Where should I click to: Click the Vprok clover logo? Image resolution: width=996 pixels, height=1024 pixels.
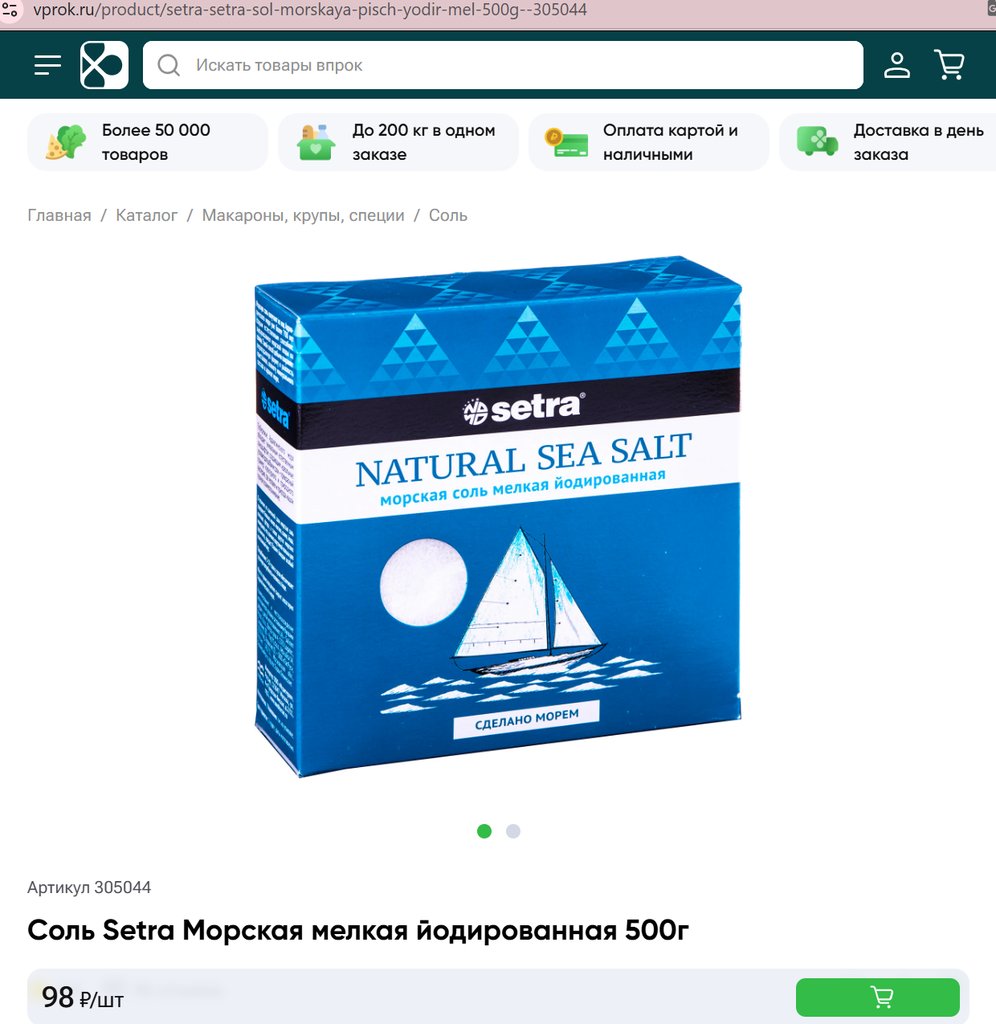(104, 65)
